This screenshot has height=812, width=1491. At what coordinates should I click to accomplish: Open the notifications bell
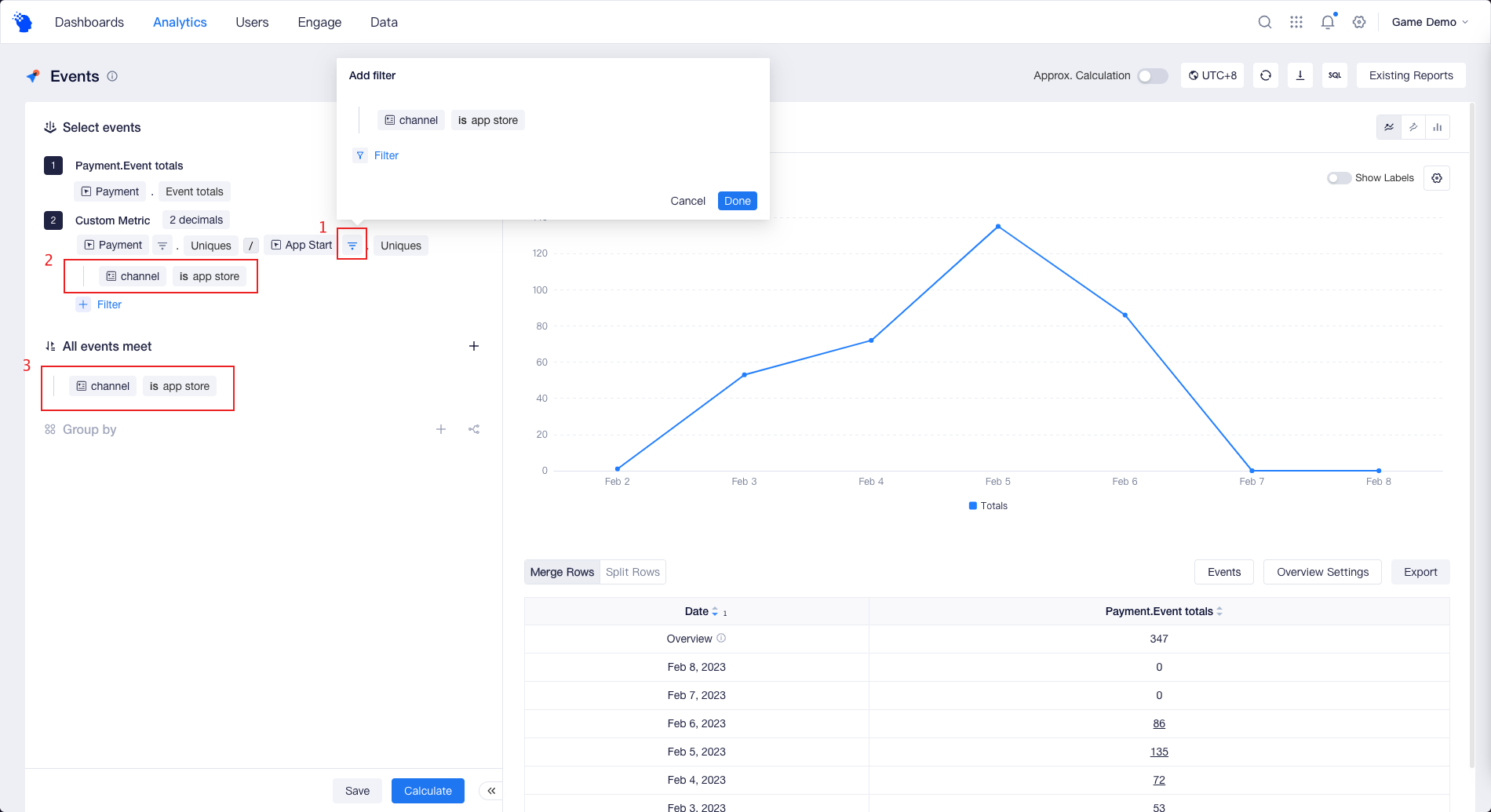tap(1327, 22)
